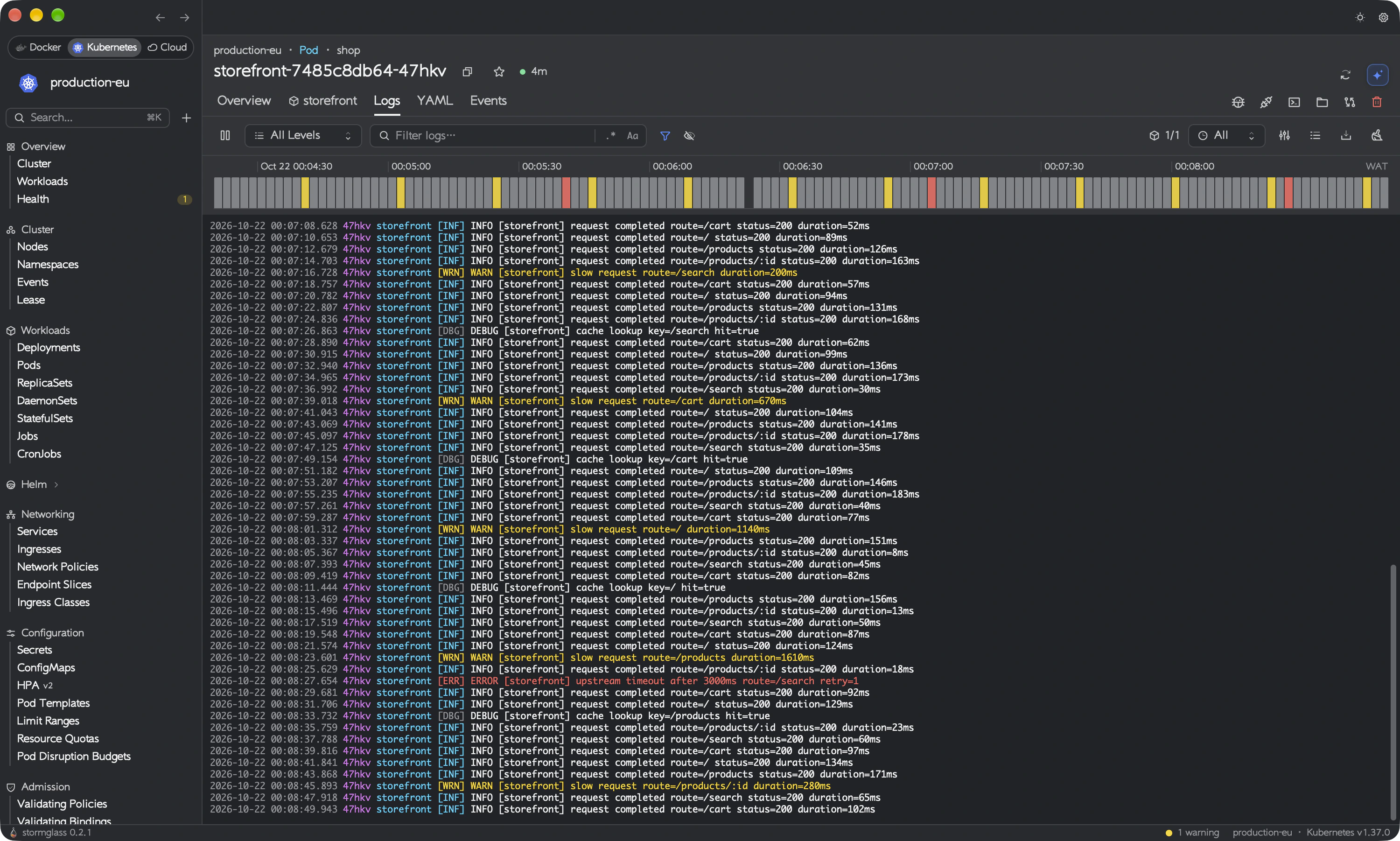The width and height of the screenshot is (1400, 841).
Task: Open ConfigMaps under Configuration
Action: tap(46, 667)
